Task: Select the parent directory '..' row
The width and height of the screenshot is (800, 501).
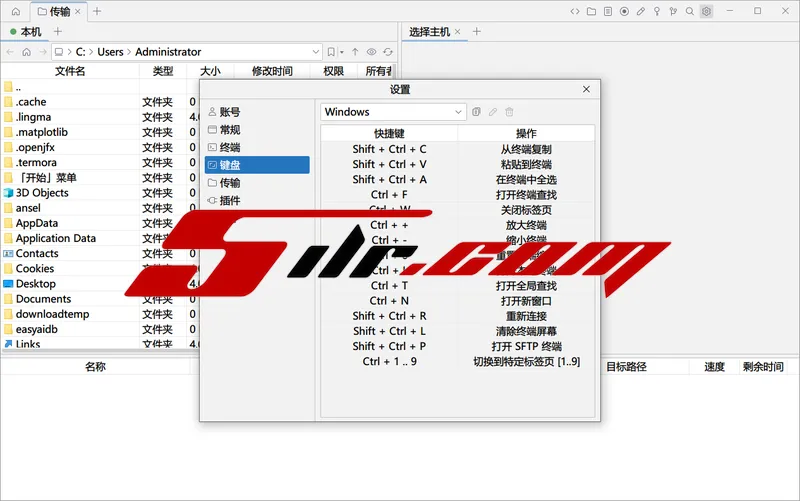Action: (x=100, y=87)
